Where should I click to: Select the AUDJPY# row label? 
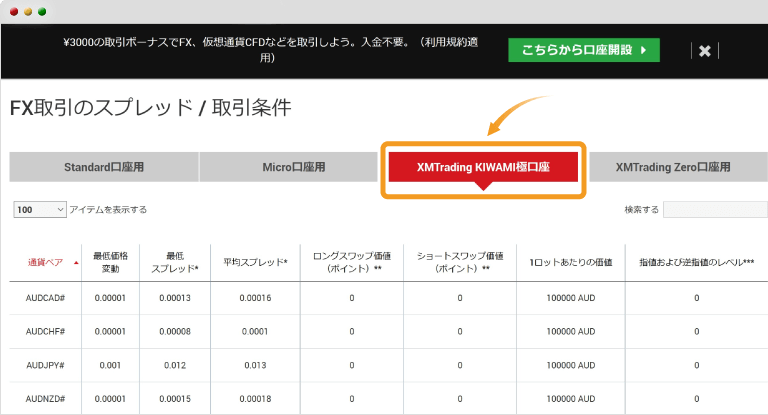pyautogui.click(x=46, y=366)
